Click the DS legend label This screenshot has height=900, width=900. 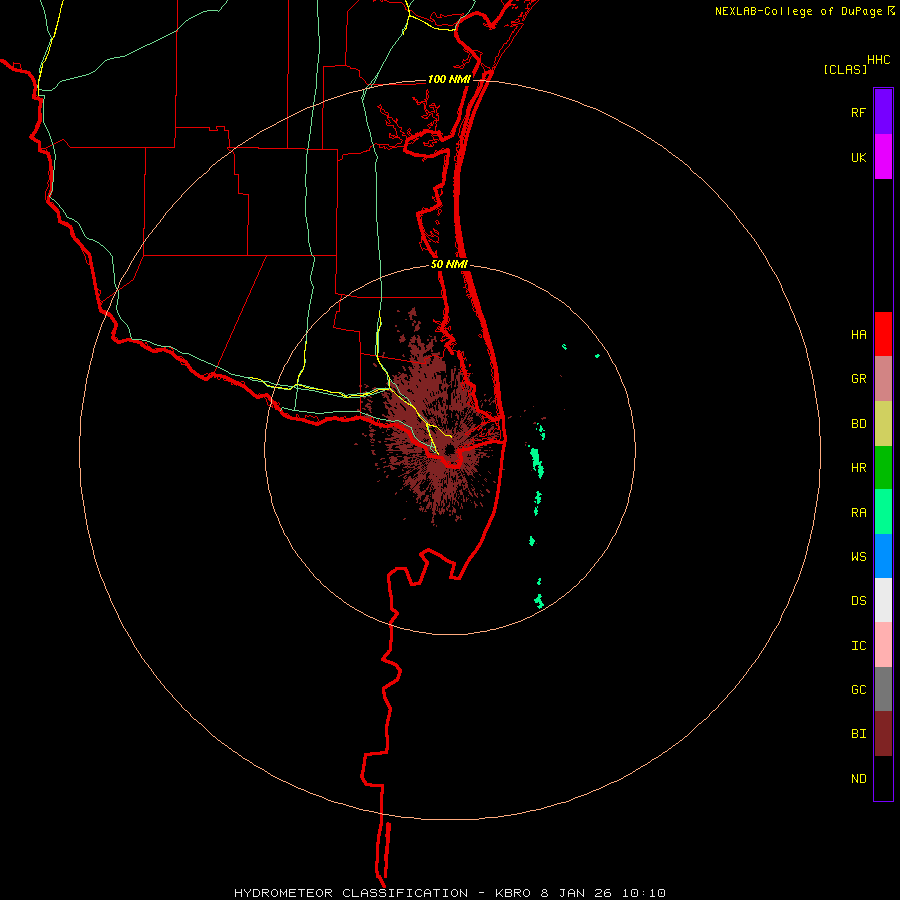point(859,601)
